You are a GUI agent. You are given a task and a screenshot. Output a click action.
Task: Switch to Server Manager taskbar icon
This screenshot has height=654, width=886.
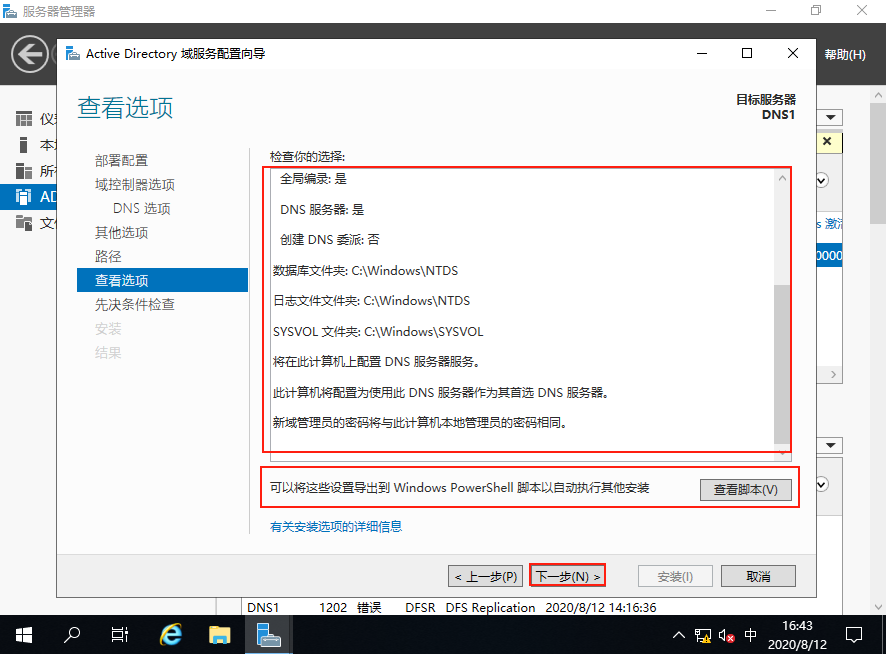tap(268, 635)
